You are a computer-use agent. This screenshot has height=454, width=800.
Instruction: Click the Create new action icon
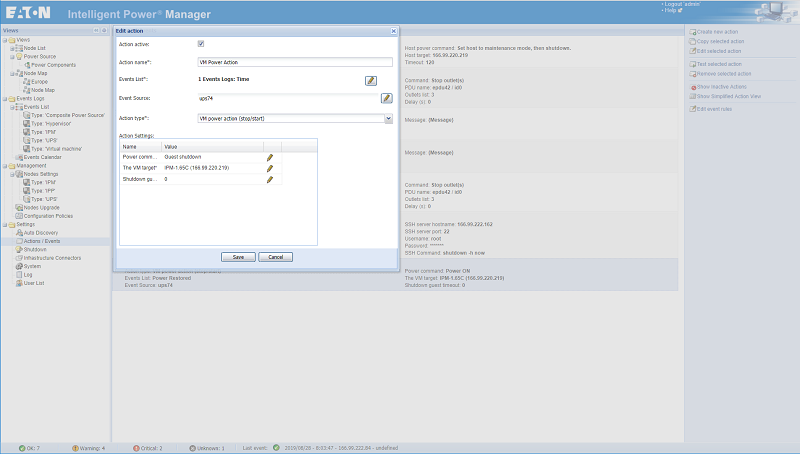coord(692,32)
